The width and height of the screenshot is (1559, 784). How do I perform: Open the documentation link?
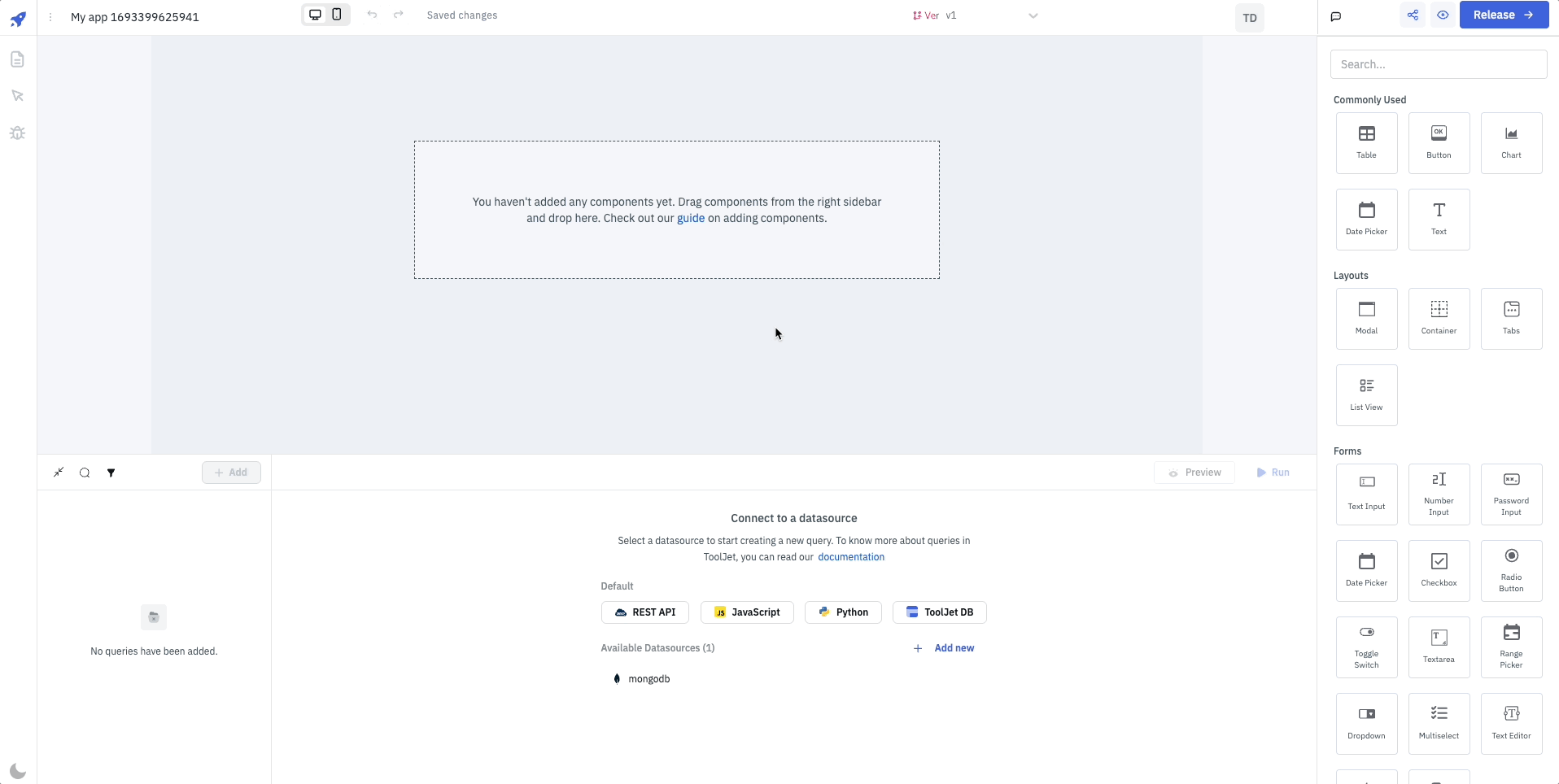(x=850, y=557)
